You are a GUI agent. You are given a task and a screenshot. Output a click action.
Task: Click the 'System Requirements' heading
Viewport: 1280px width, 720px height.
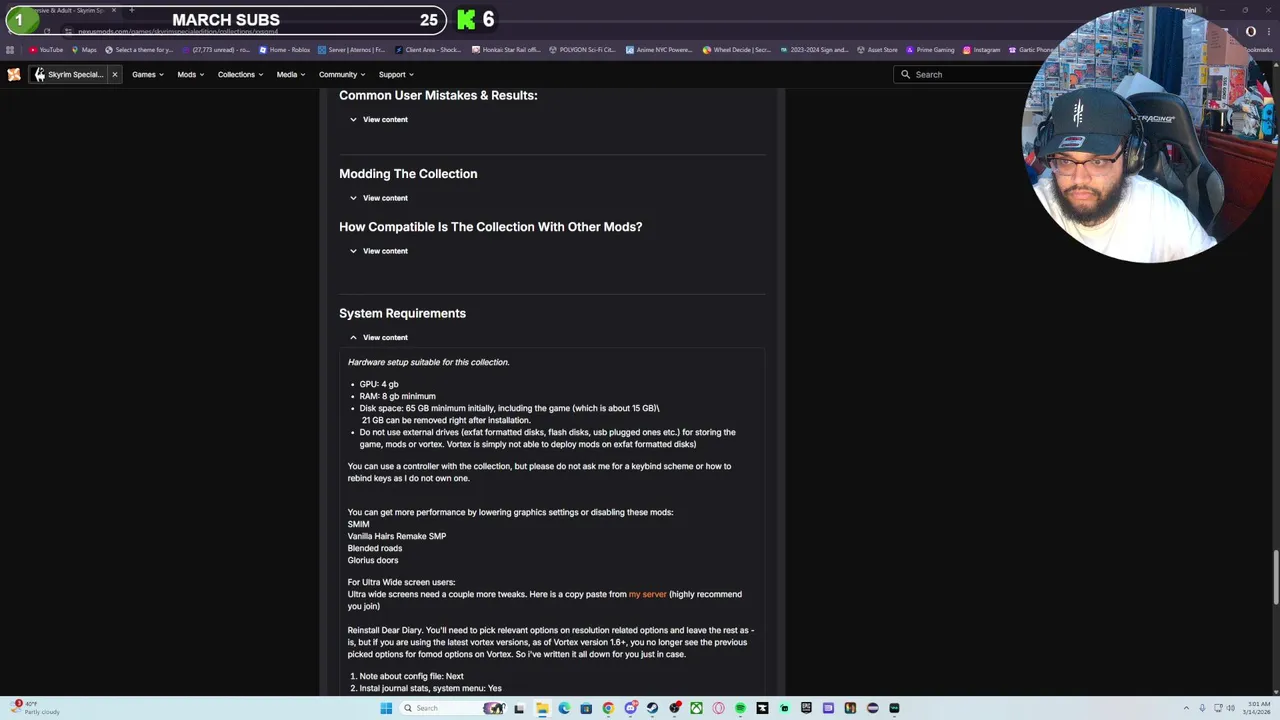[x=402, y=313]
